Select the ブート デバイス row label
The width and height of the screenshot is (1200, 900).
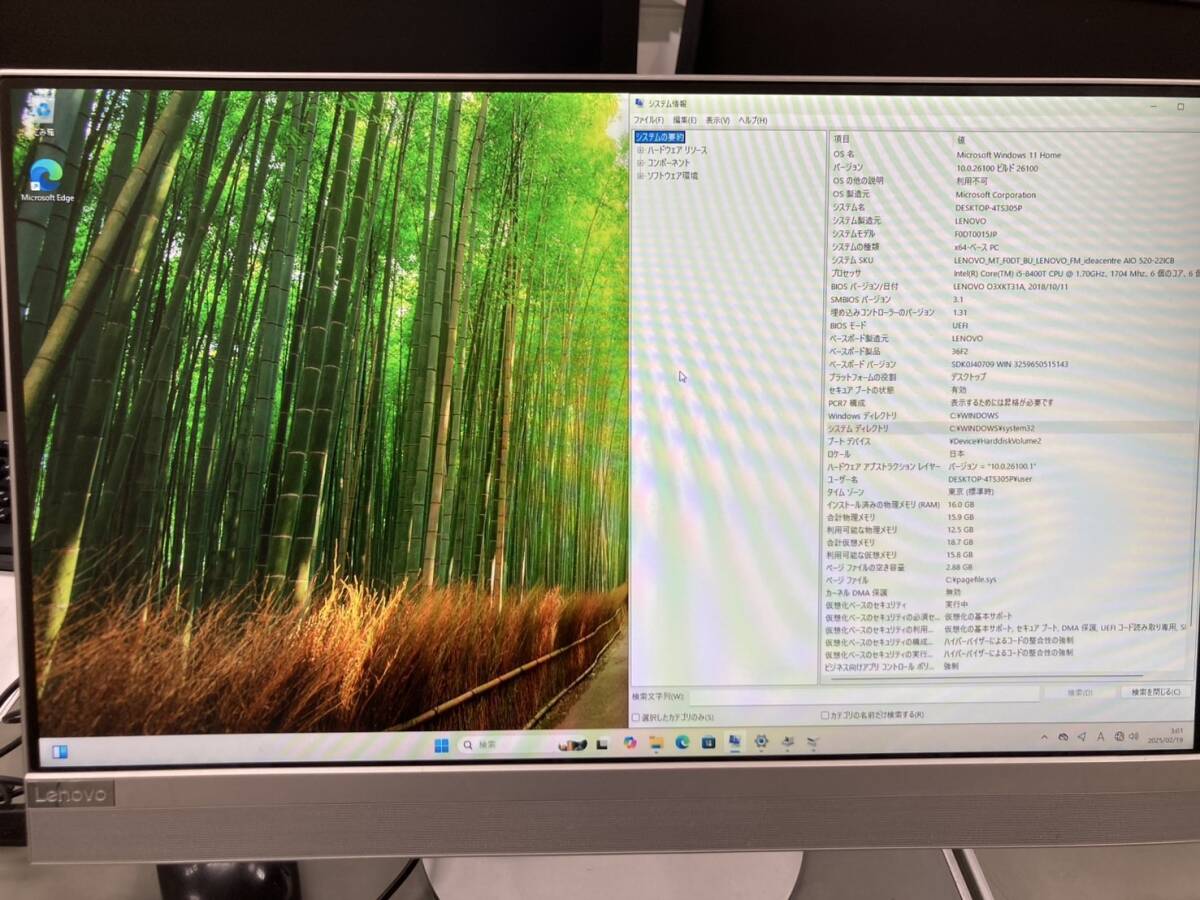click(849, 441)
